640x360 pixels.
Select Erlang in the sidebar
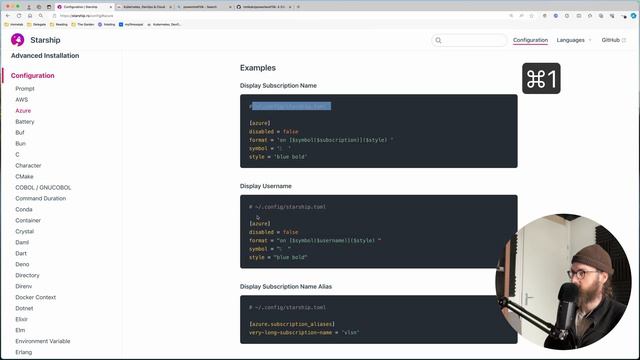[24, 352]
